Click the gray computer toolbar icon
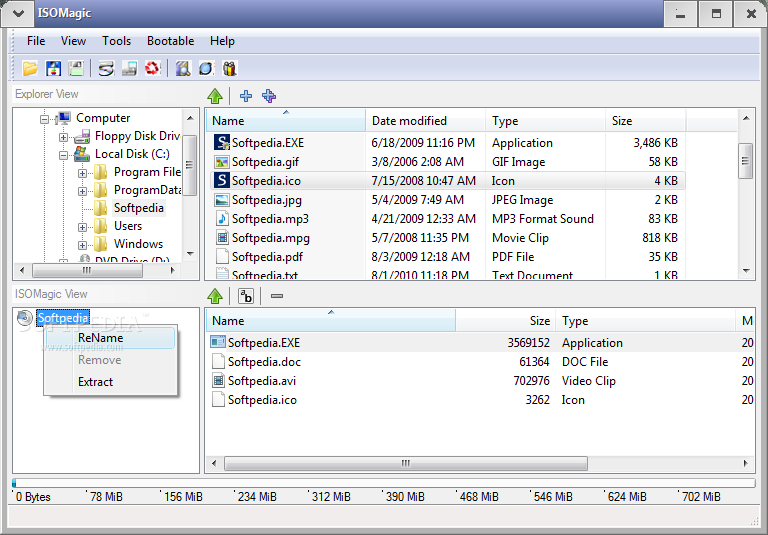This screenshot has height=535, width=768. point(129,68)
